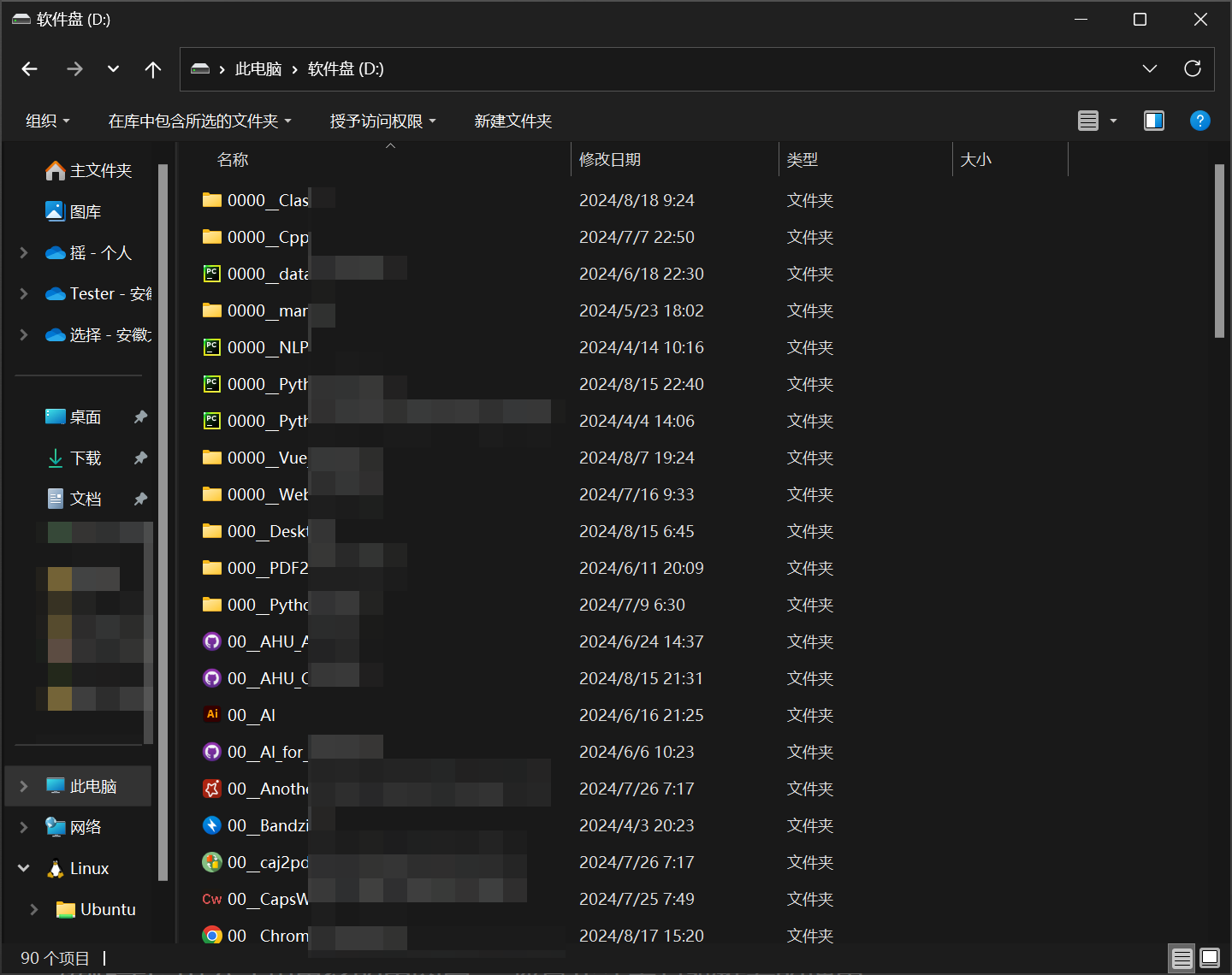This screenshot has height=975, width=1232.
Task: Select Ubuntu folder in sidebar
Action: point(96,909)
